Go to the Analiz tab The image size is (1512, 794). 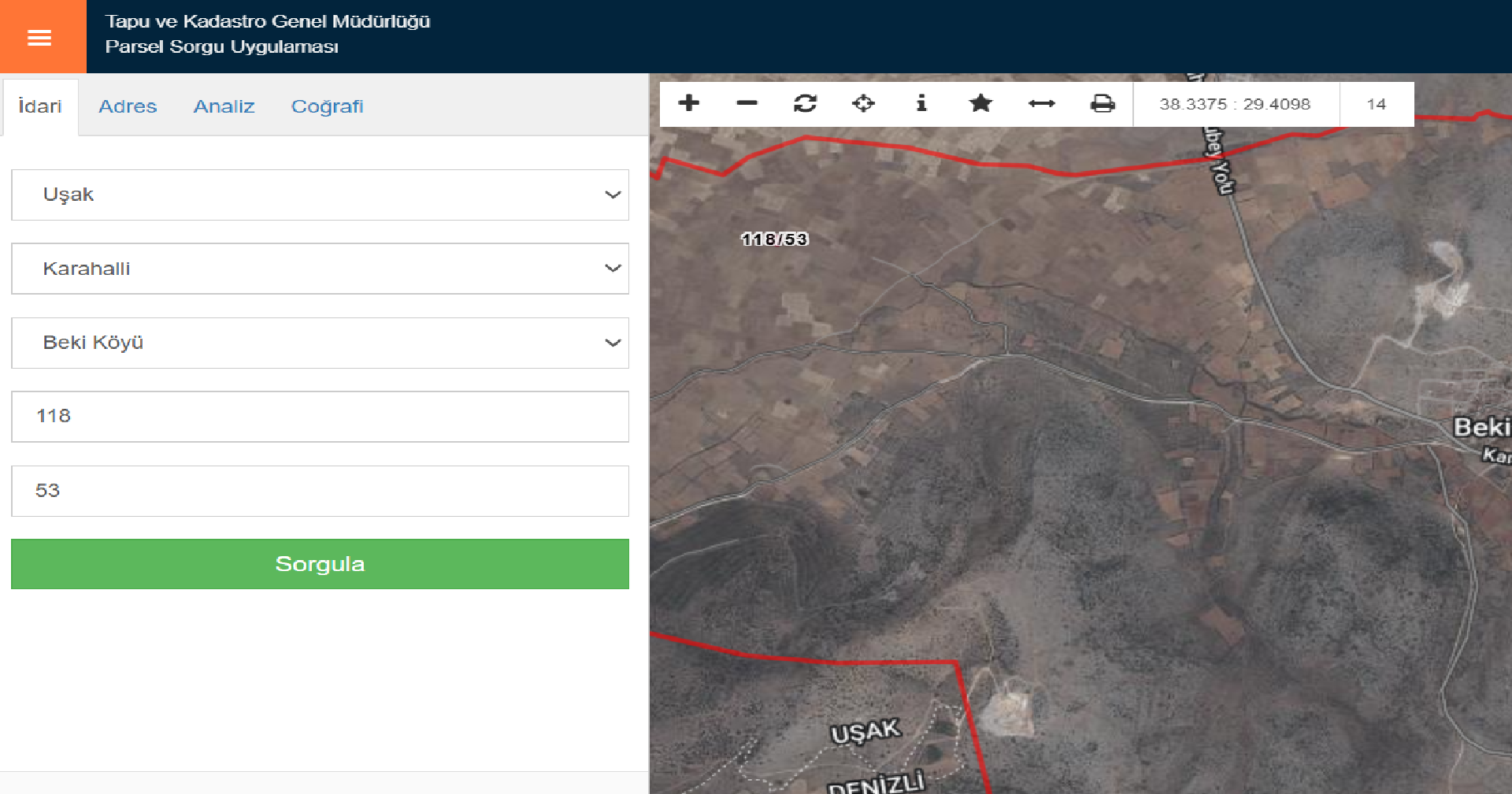[x=224, y=107]
